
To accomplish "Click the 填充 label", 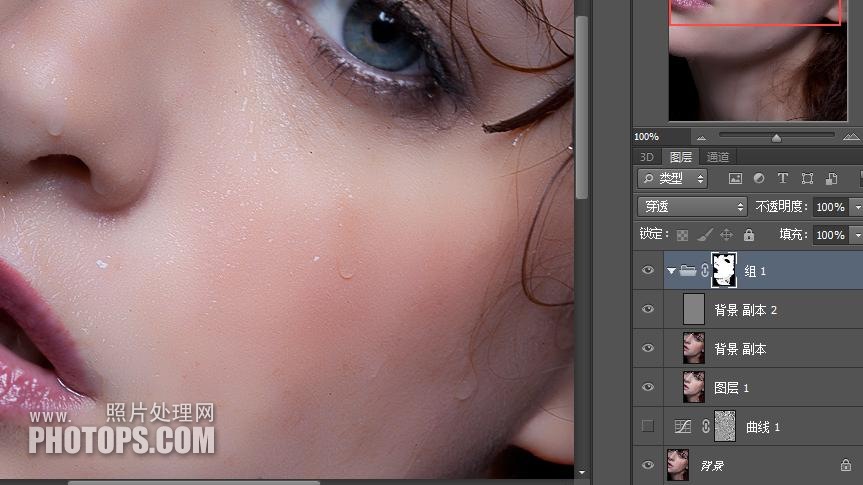I will click(x=793, y=235).
